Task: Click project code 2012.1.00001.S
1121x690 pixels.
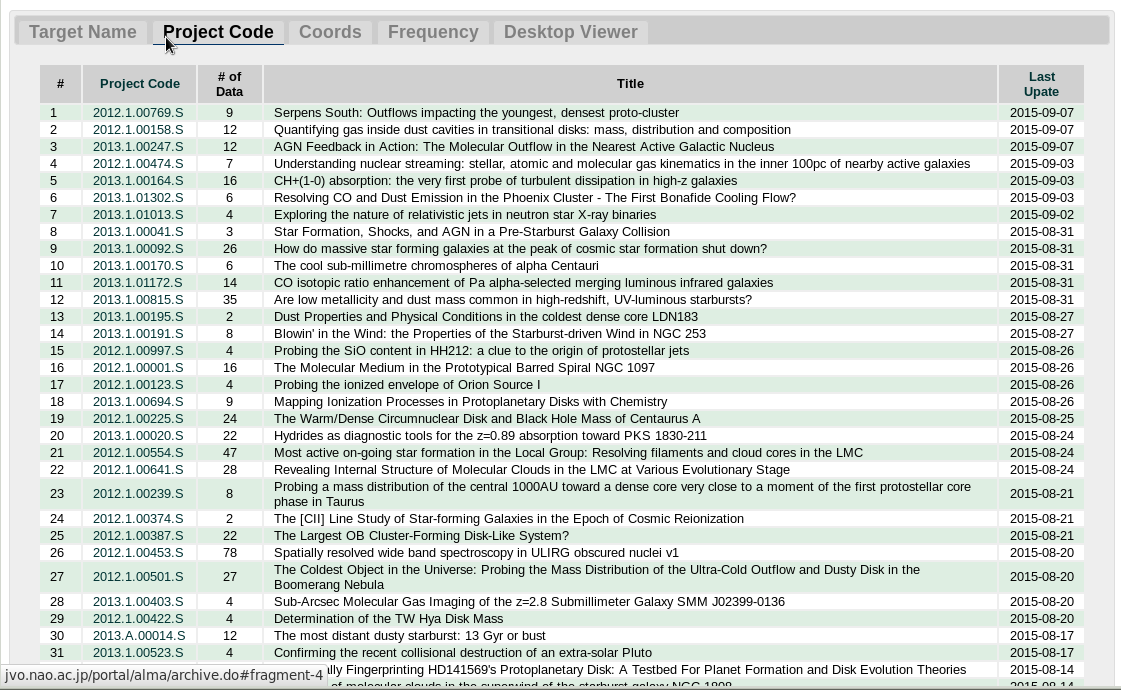Action: [x=138, y=368]
